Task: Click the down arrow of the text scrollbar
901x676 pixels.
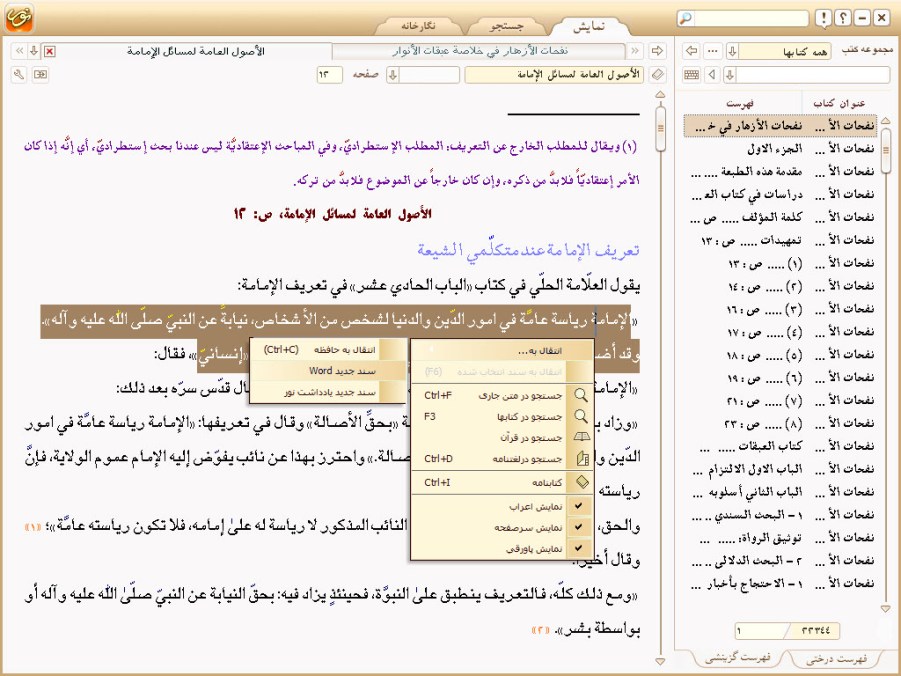Action: click(x=660, y=662)
